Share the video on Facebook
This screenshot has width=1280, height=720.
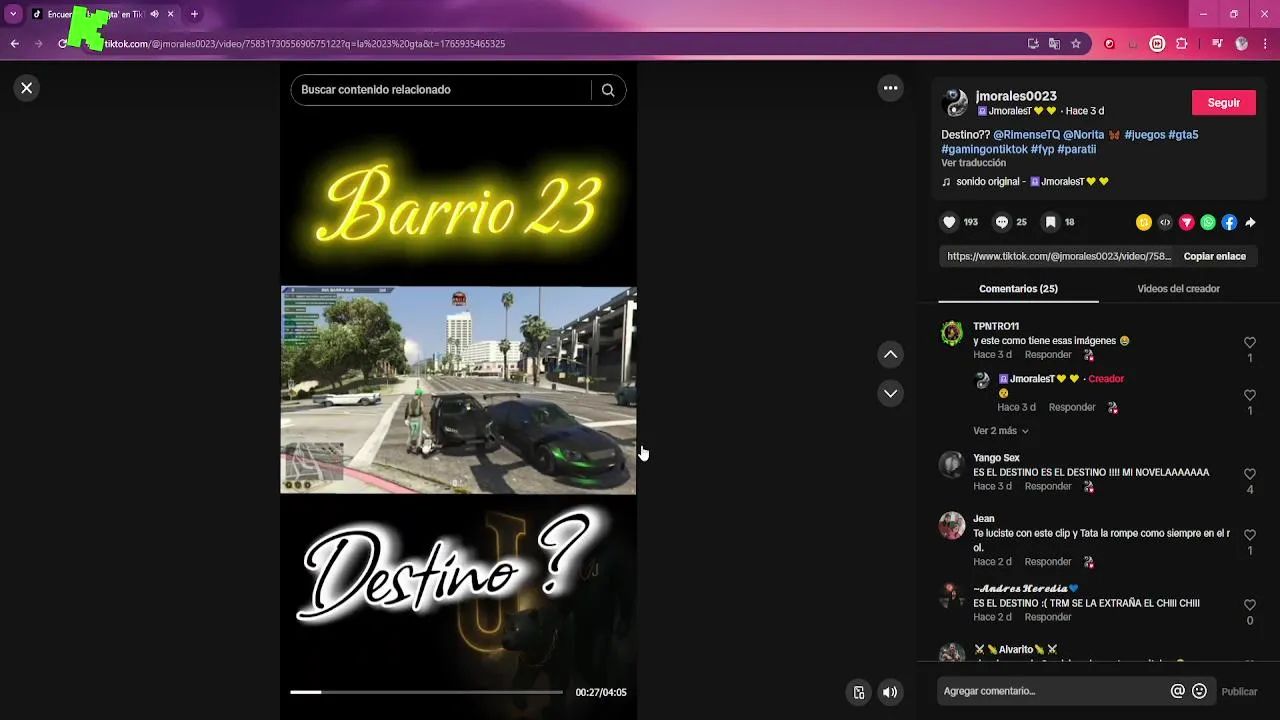[1229, 222]
